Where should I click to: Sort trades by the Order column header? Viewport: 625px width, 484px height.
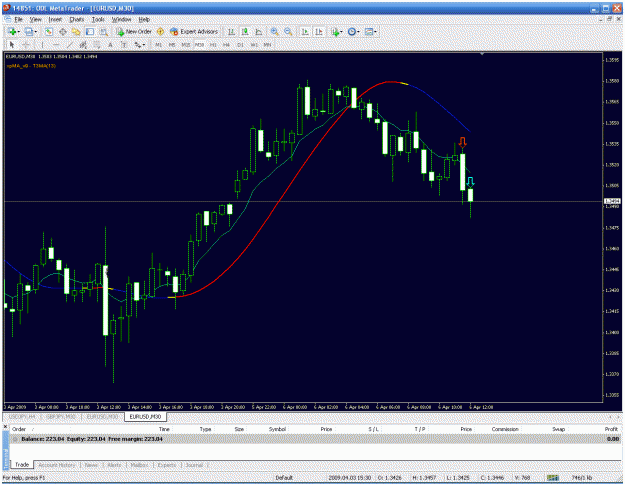coord(19,429)
